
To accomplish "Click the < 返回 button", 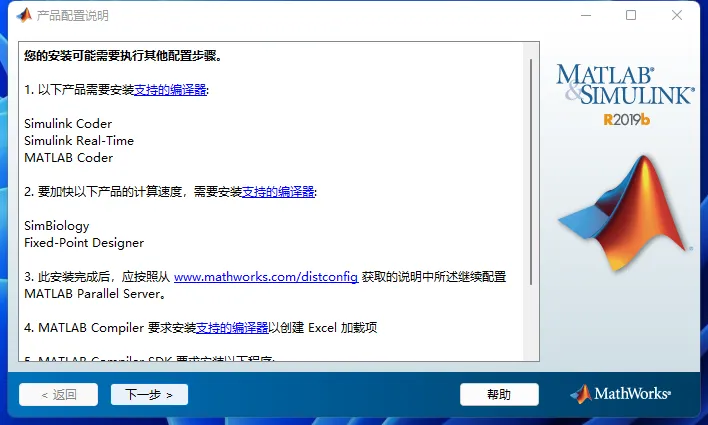I will (58, 394).
